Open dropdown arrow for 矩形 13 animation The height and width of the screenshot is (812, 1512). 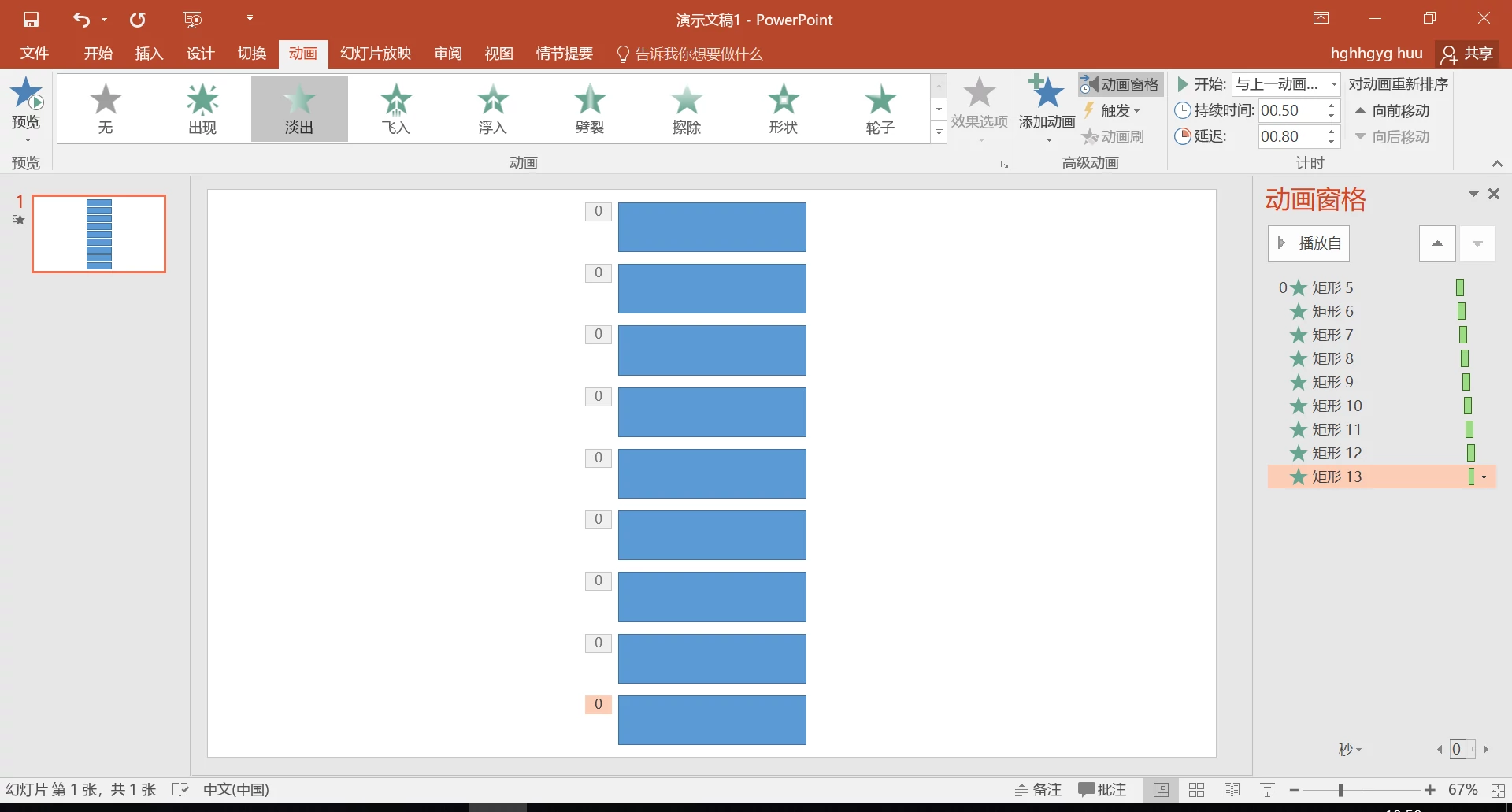point(1484,477)
